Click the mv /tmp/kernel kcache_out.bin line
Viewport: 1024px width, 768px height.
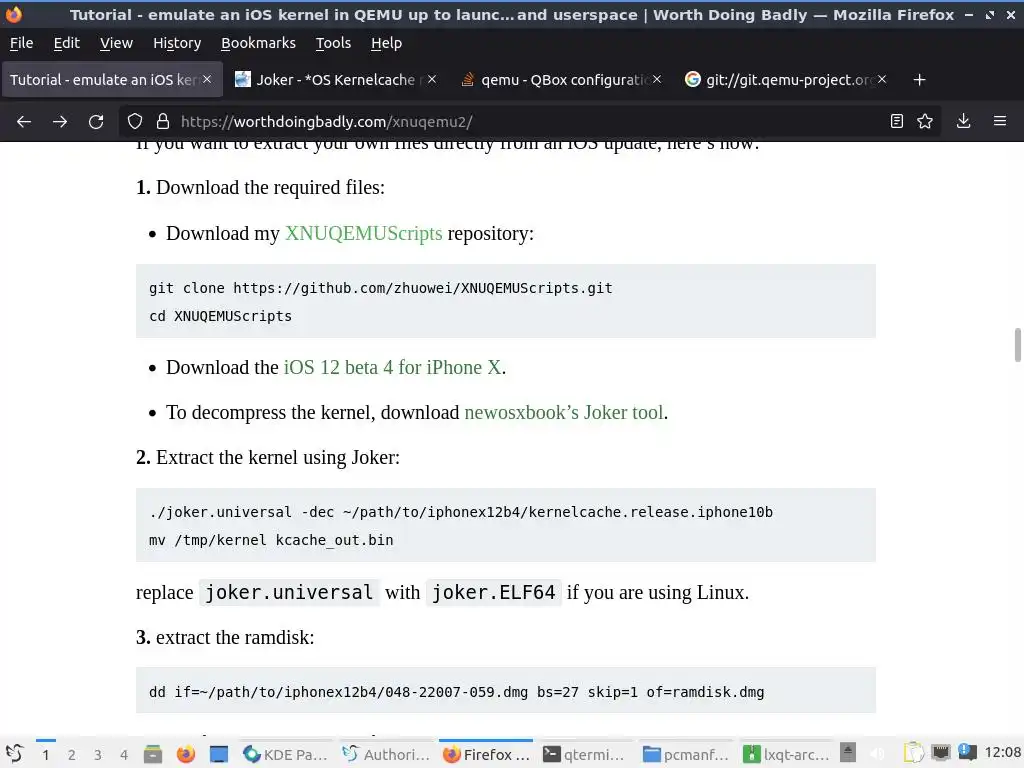[x=271, y=540]
